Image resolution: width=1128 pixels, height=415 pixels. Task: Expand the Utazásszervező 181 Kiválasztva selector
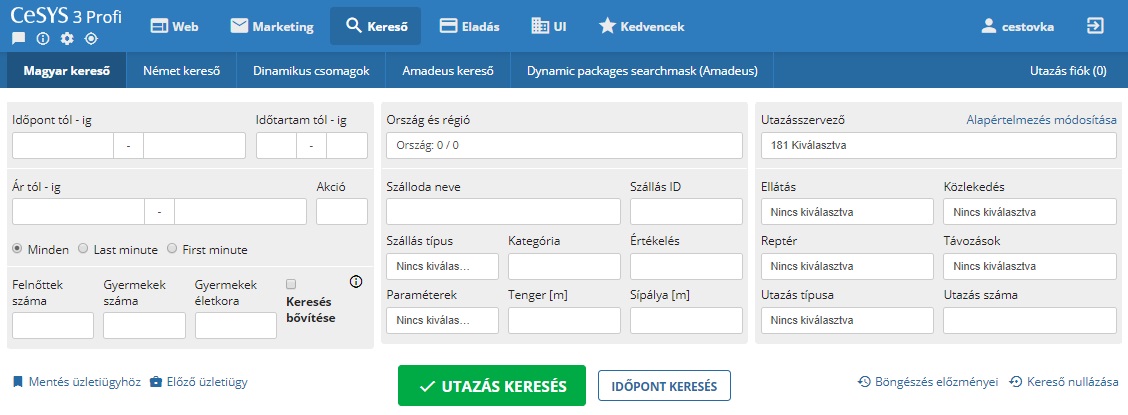tap(939, 145)
